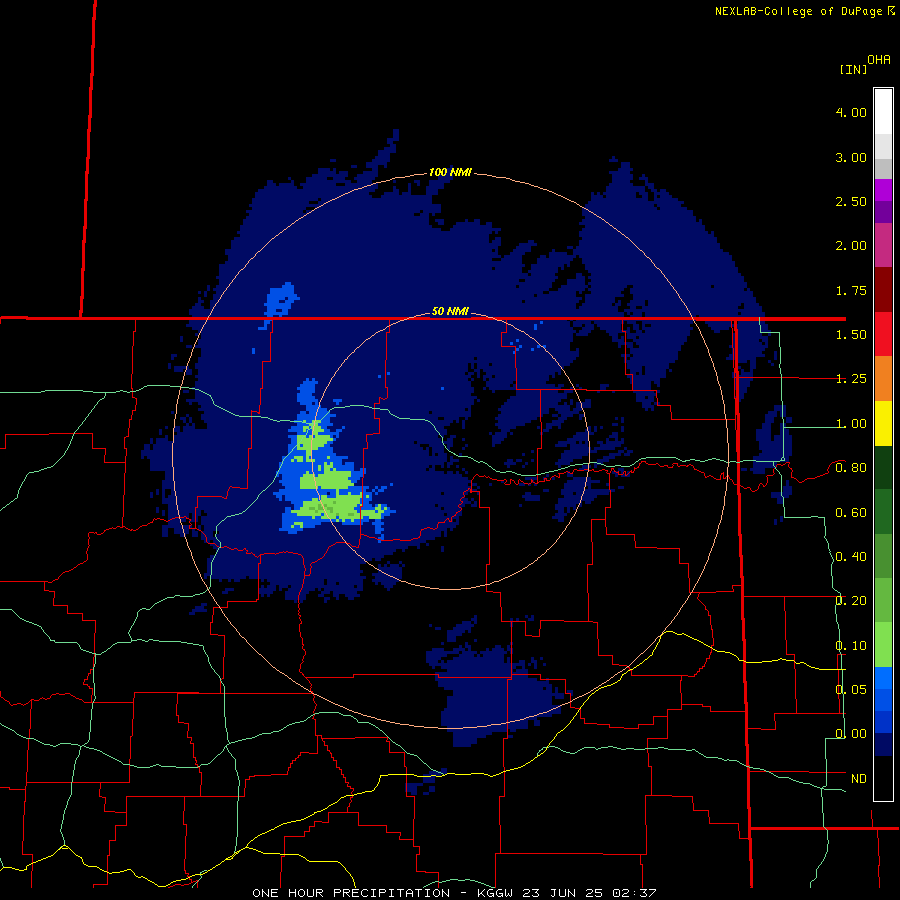The height and width of the screenshot is (900, 900).
Task: Pick the orange swatch beside 1.25
Action: [883, 379]
